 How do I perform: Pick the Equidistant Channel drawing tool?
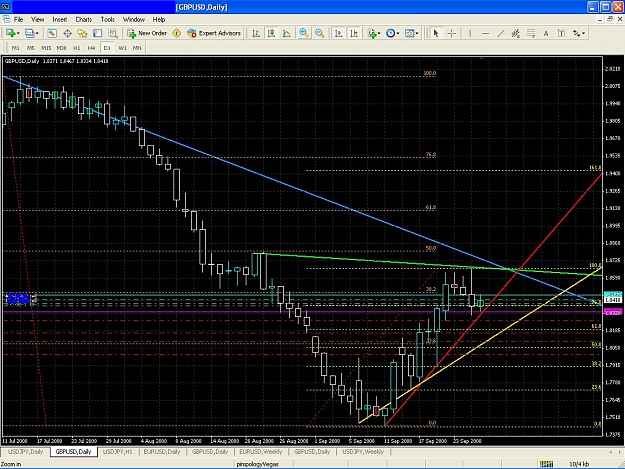coord(516,33)
